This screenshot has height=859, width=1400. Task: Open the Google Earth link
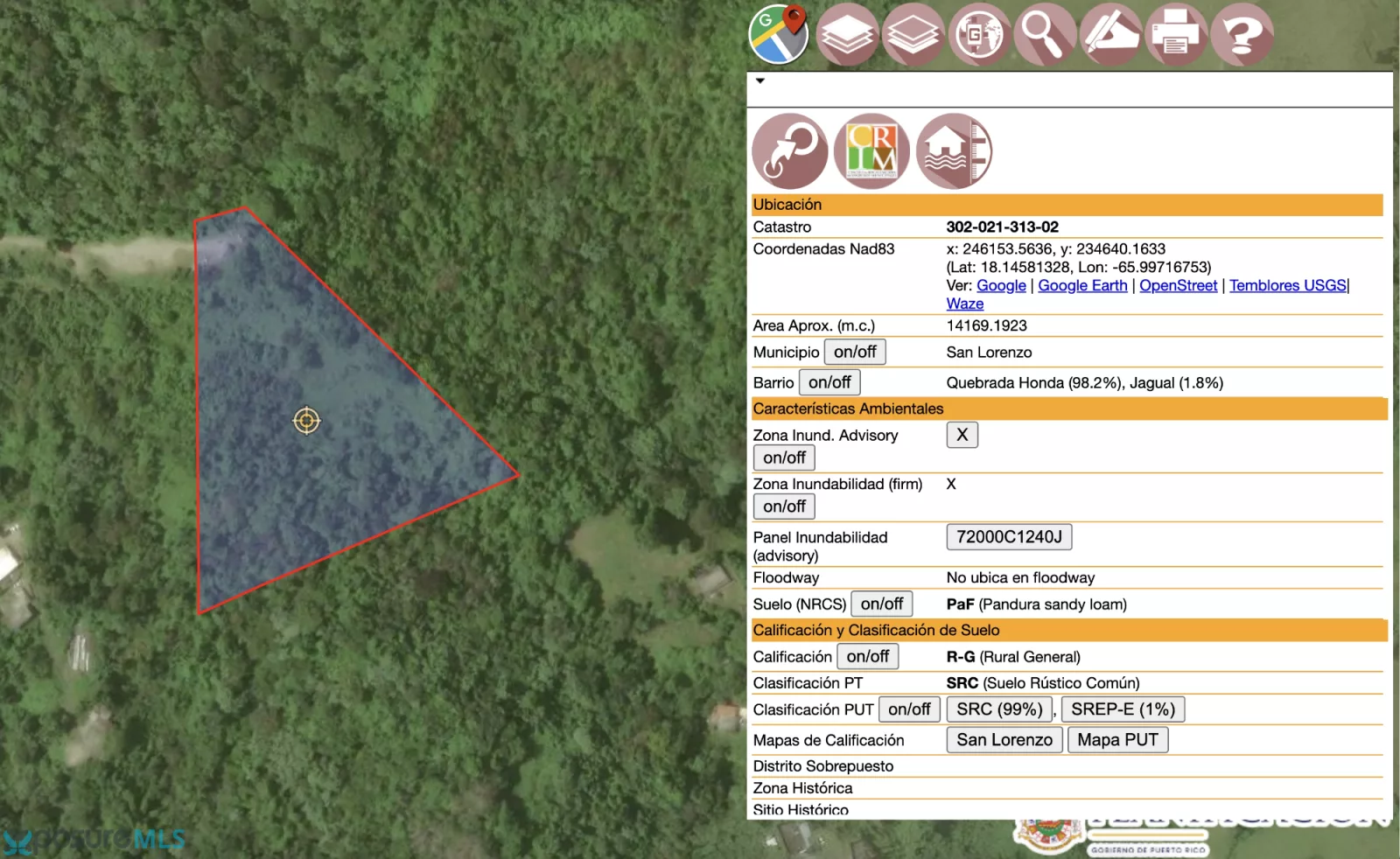tap(1082, 285)
